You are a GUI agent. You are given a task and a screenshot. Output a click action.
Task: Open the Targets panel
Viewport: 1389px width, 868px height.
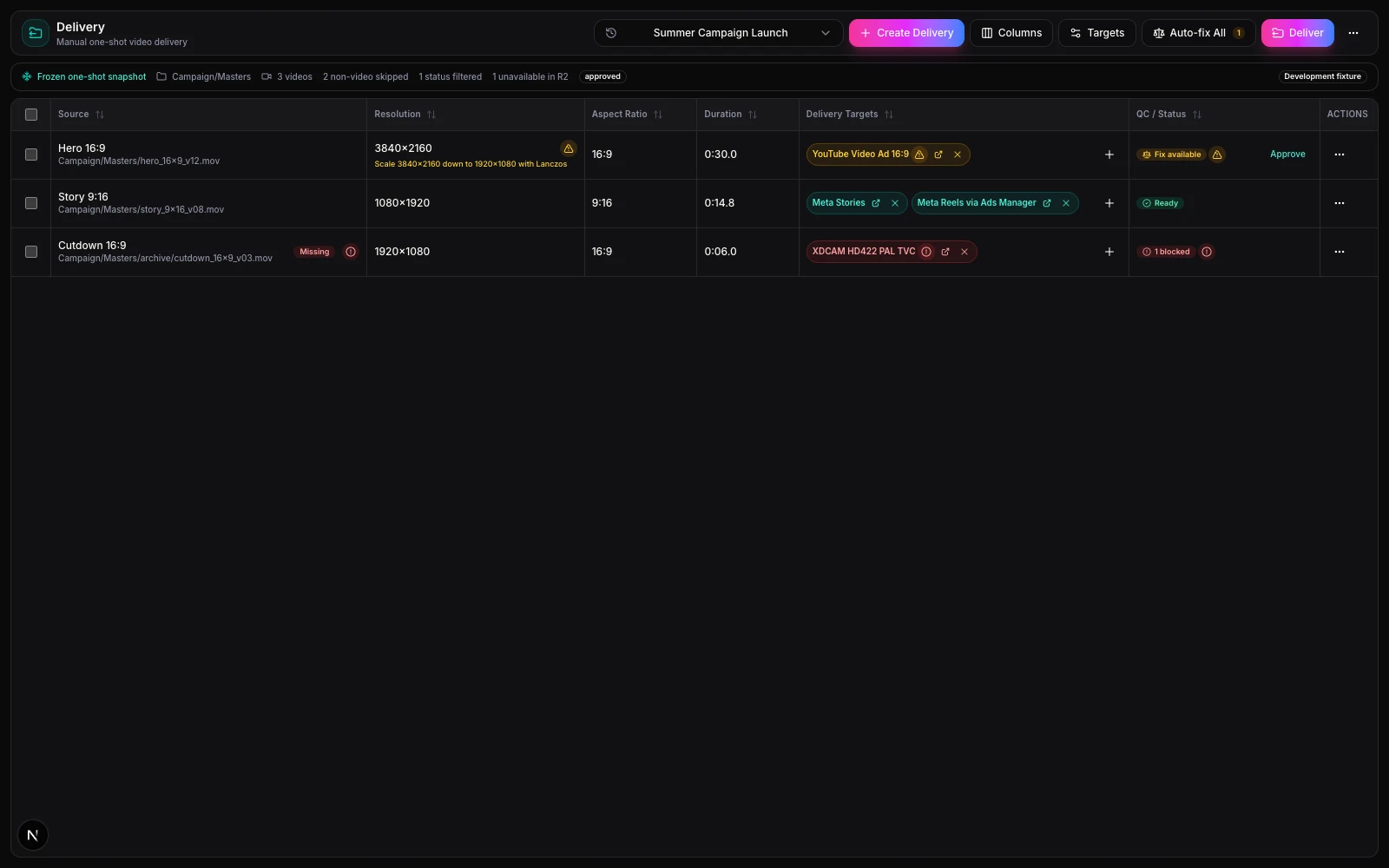1097,33
